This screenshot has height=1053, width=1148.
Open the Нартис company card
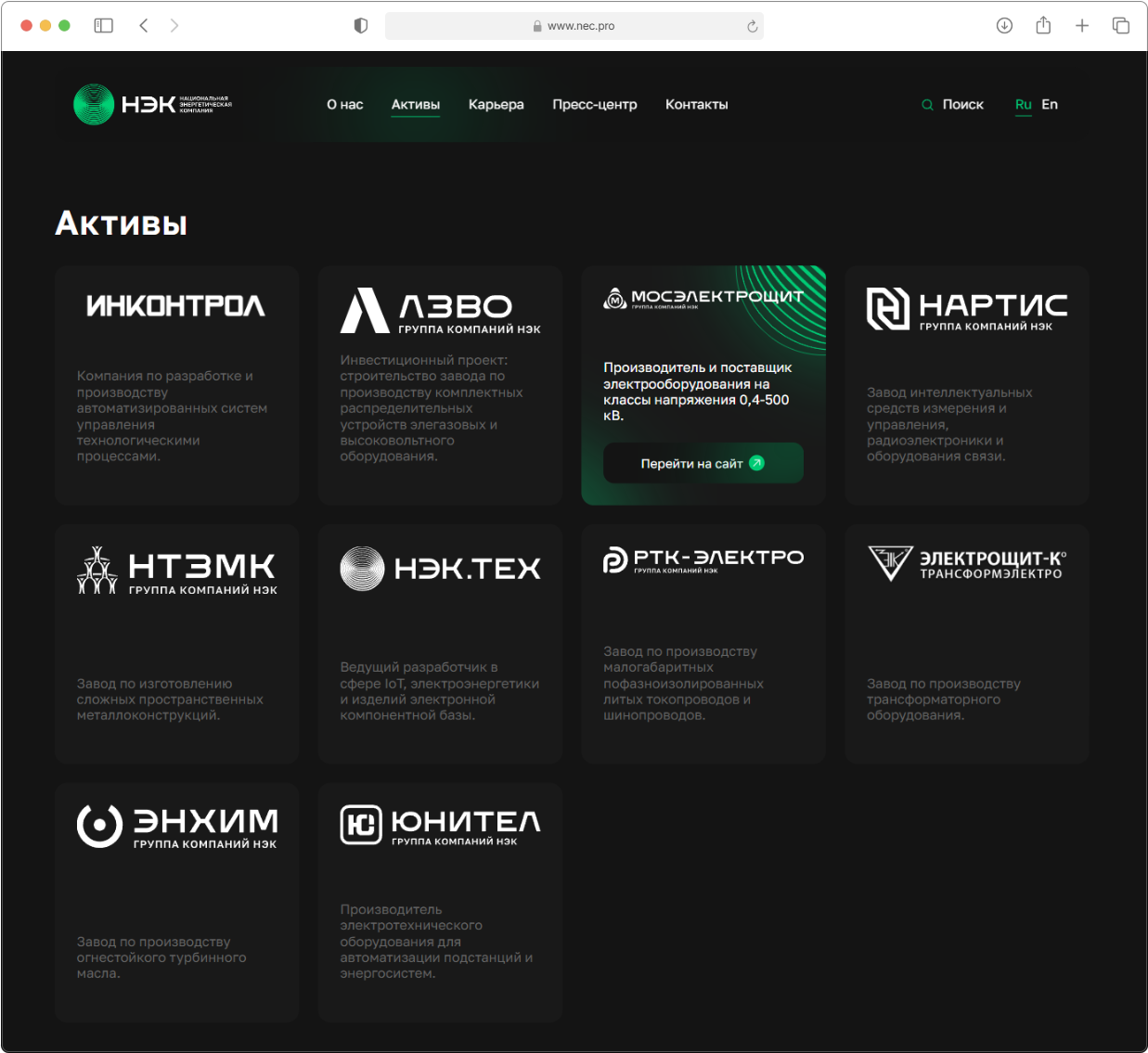tap(966, 385)
